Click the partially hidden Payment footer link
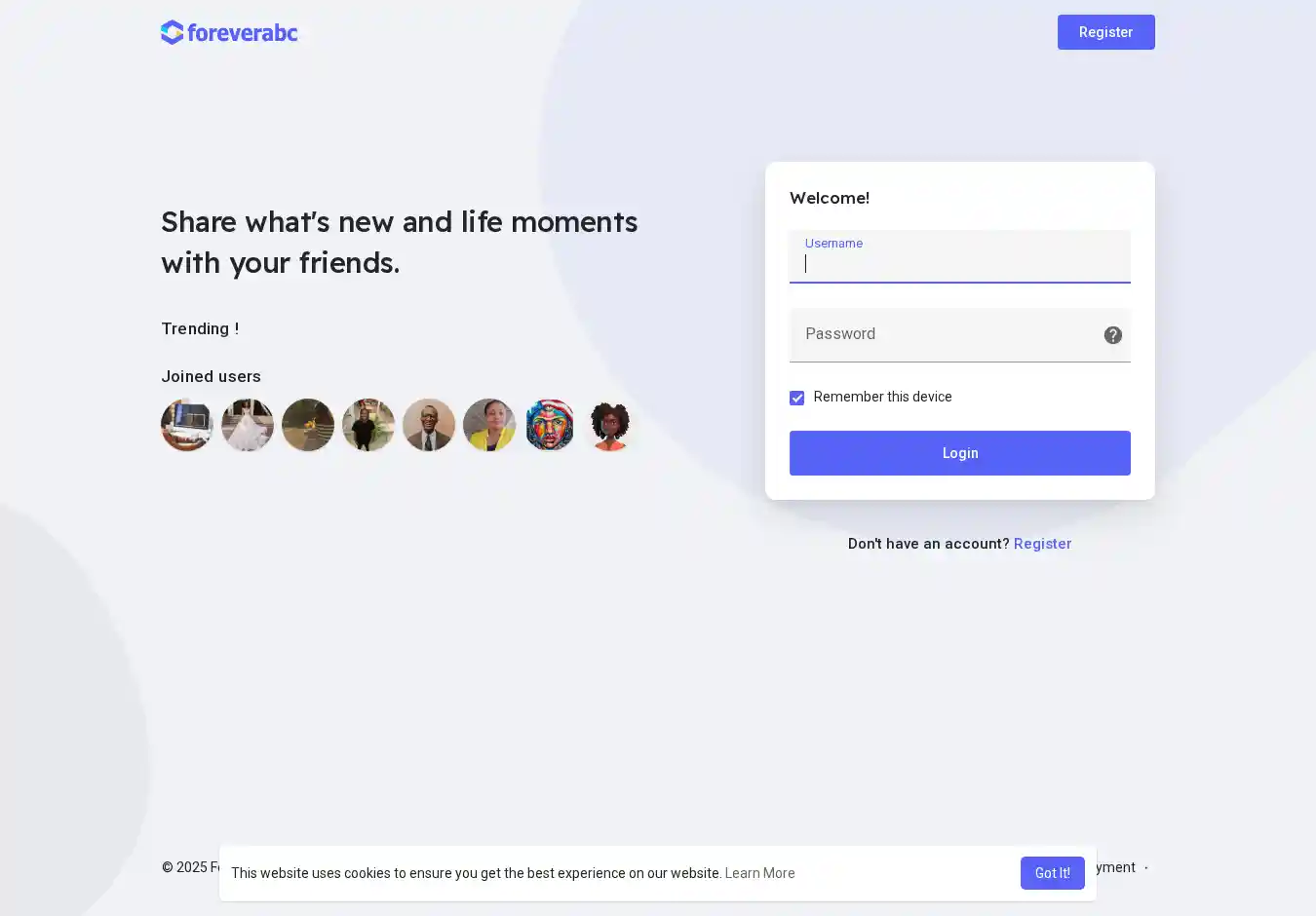The height and width of the screenshot is (916, 1316). point(1117,867)
